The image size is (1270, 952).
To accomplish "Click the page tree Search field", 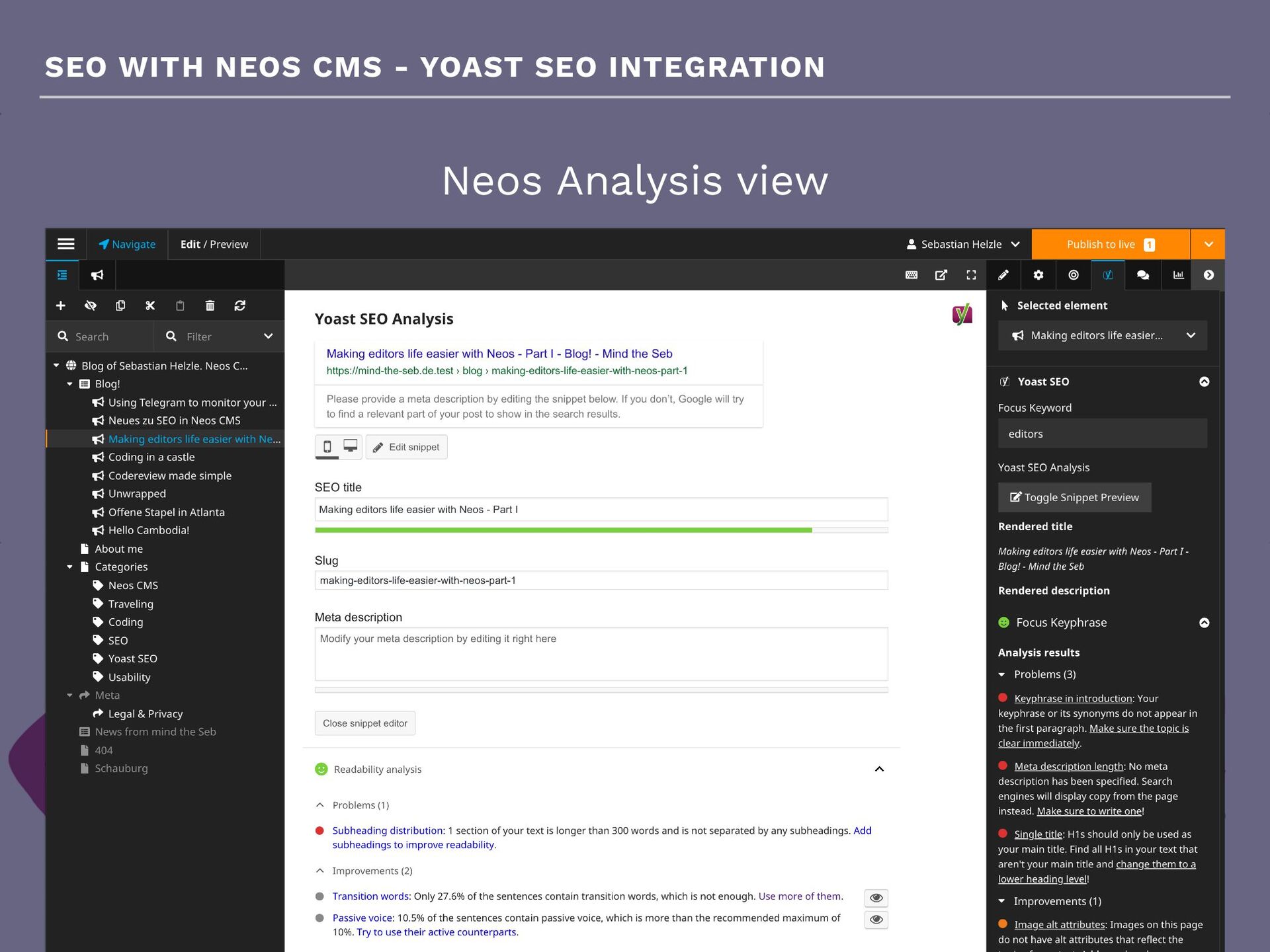I will coord(100,337).
